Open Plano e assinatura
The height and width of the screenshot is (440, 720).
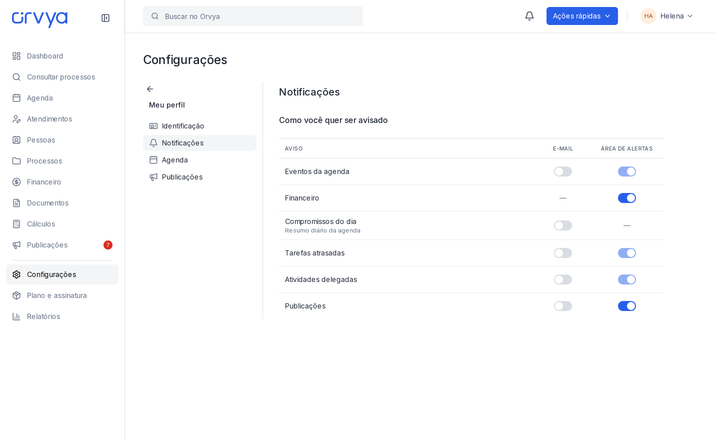coord(62,295)
